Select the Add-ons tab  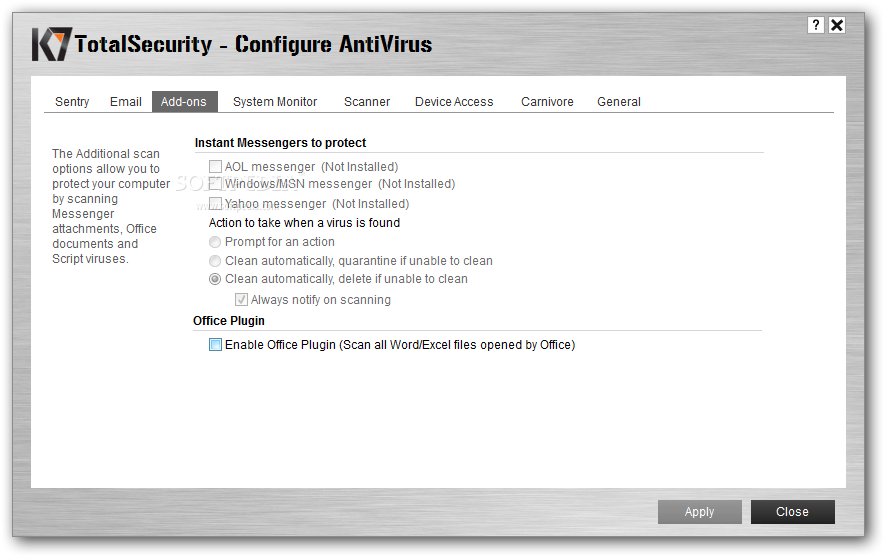pos(185,102)
